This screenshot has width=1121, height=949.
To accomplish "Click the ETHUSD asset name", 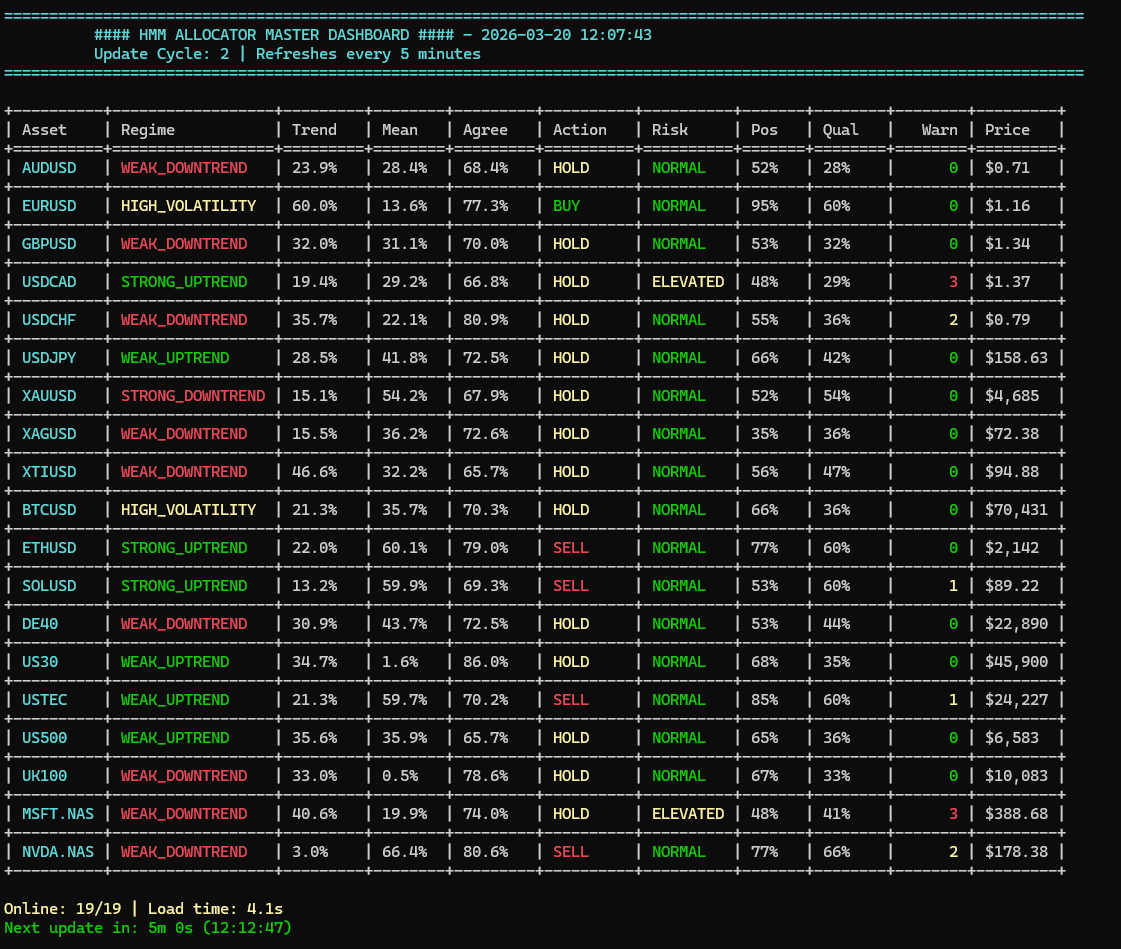I will point(49,548).
